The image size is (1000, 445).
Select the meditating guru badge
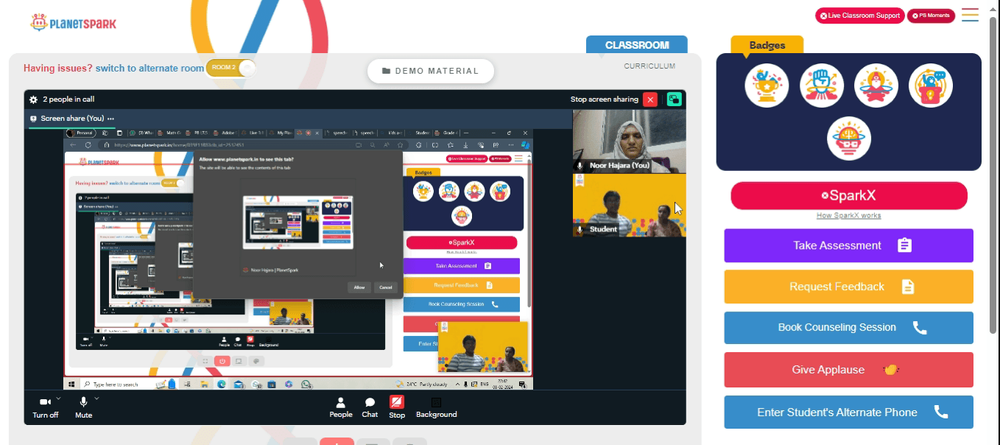click(876, 85)
